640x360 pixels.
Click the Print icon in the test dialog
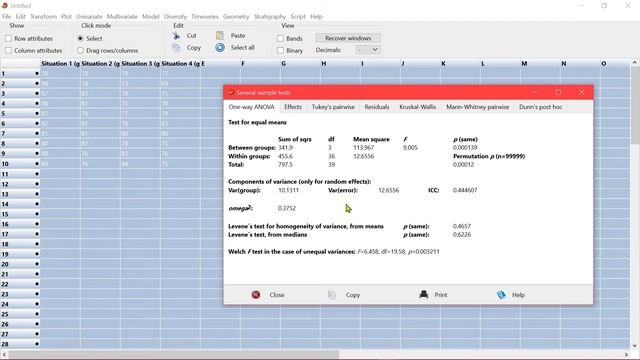point(424,294)
